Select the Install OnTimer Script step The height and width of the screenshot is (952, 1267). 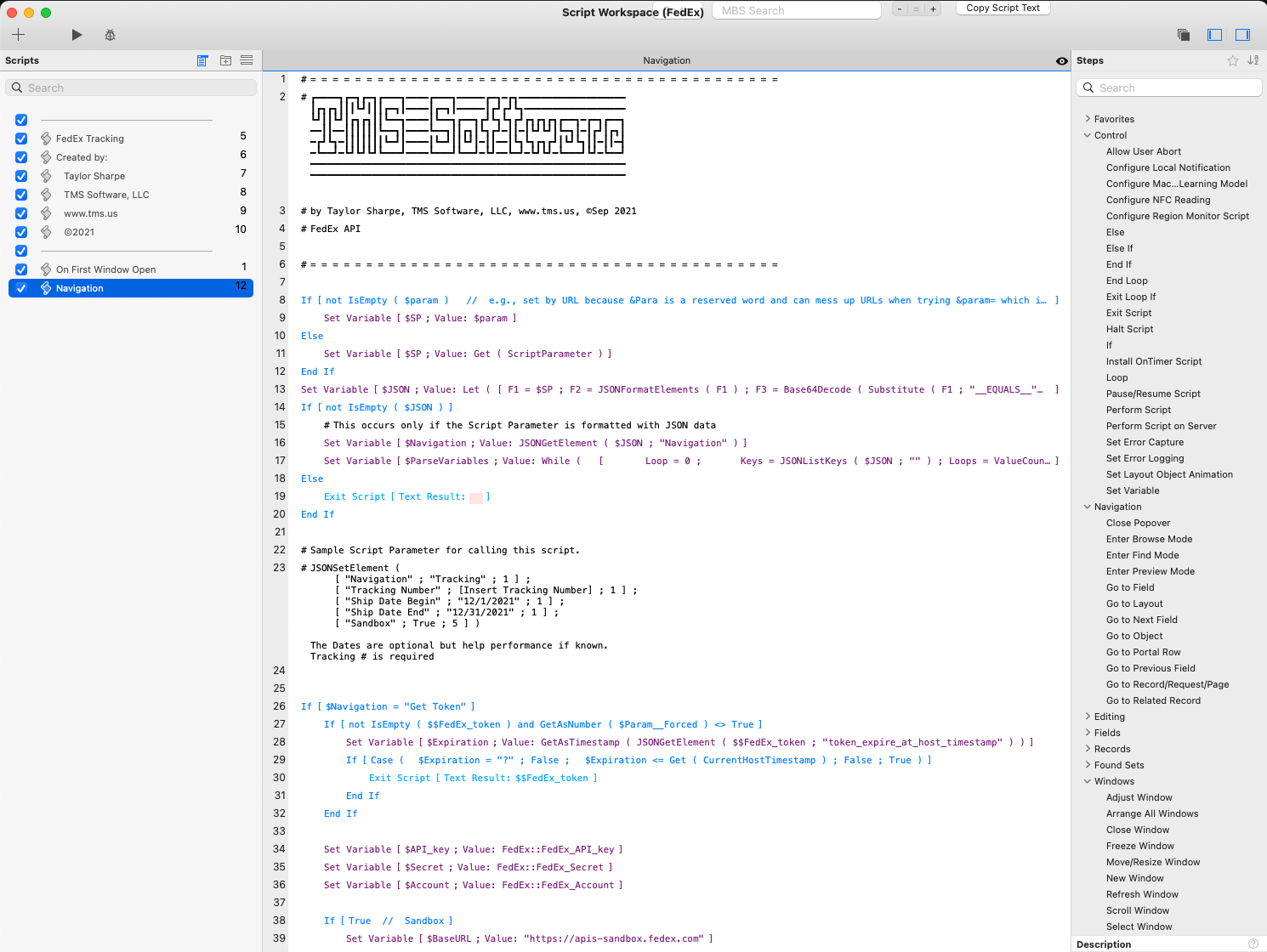[1154, 361]
